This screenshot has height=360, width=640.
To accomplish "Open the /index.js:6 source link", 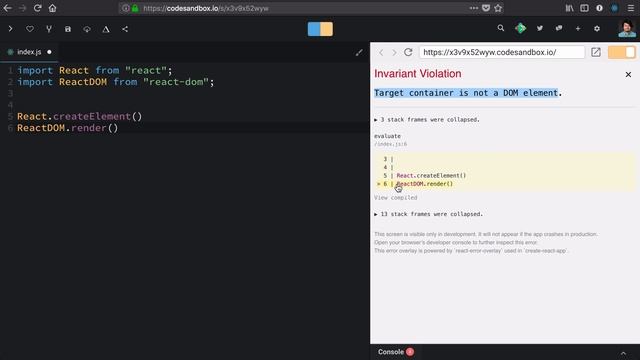I will (390, 144).
